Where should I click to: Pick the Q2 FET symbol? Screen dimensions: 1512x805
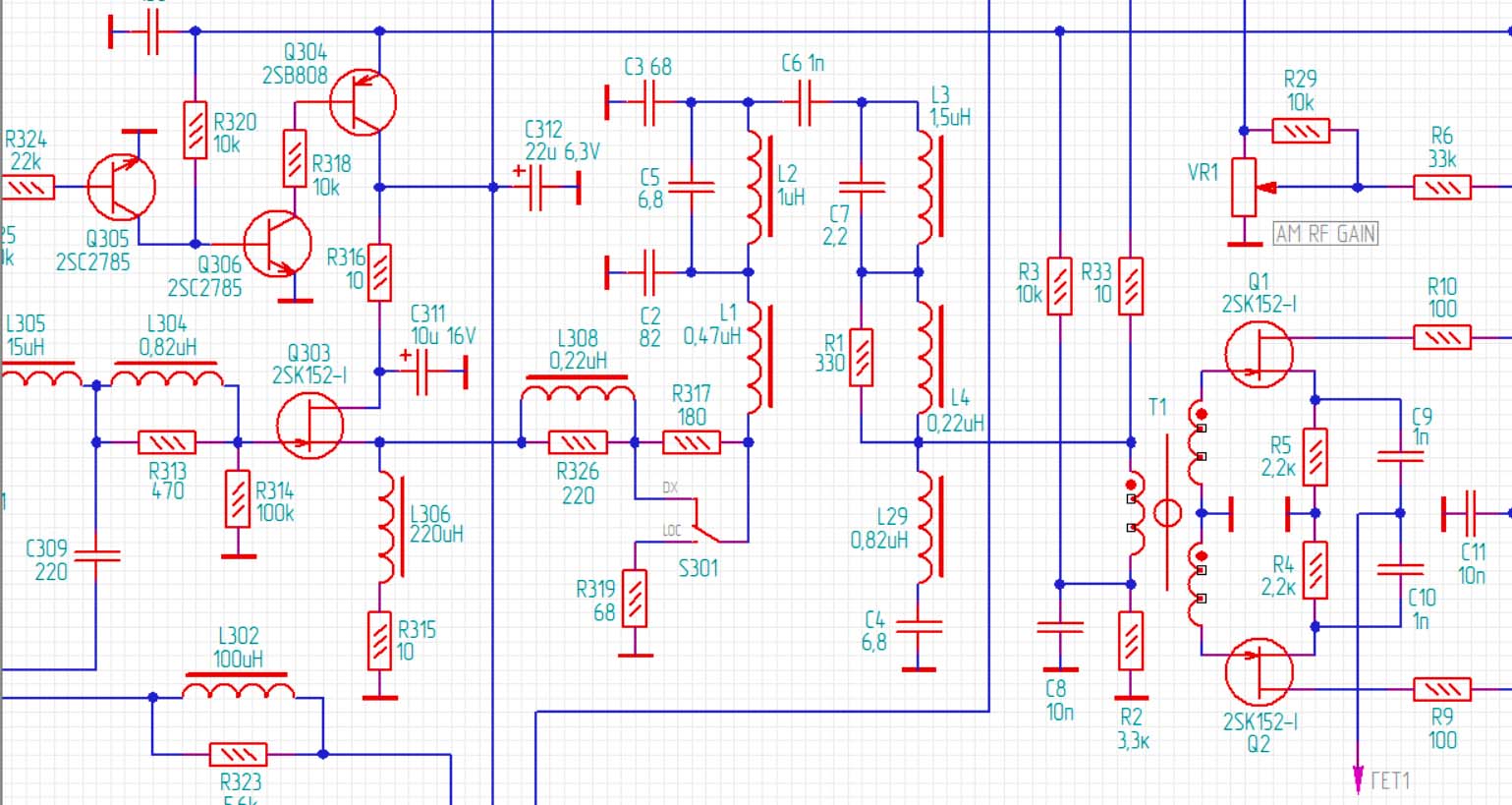point(1259,671)
